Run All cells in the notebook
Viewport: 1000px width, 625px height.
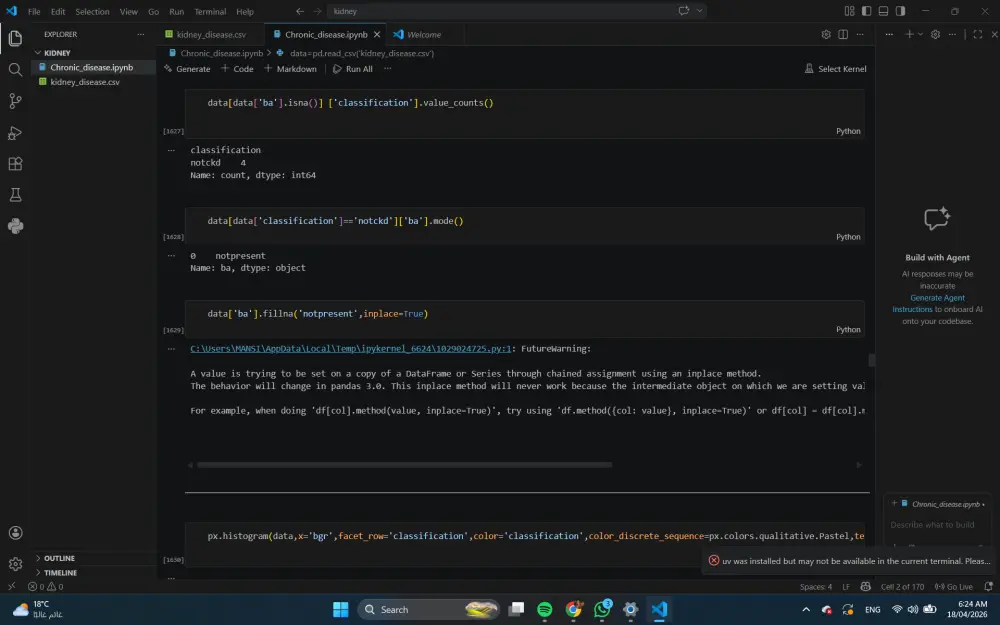point(352,69)
